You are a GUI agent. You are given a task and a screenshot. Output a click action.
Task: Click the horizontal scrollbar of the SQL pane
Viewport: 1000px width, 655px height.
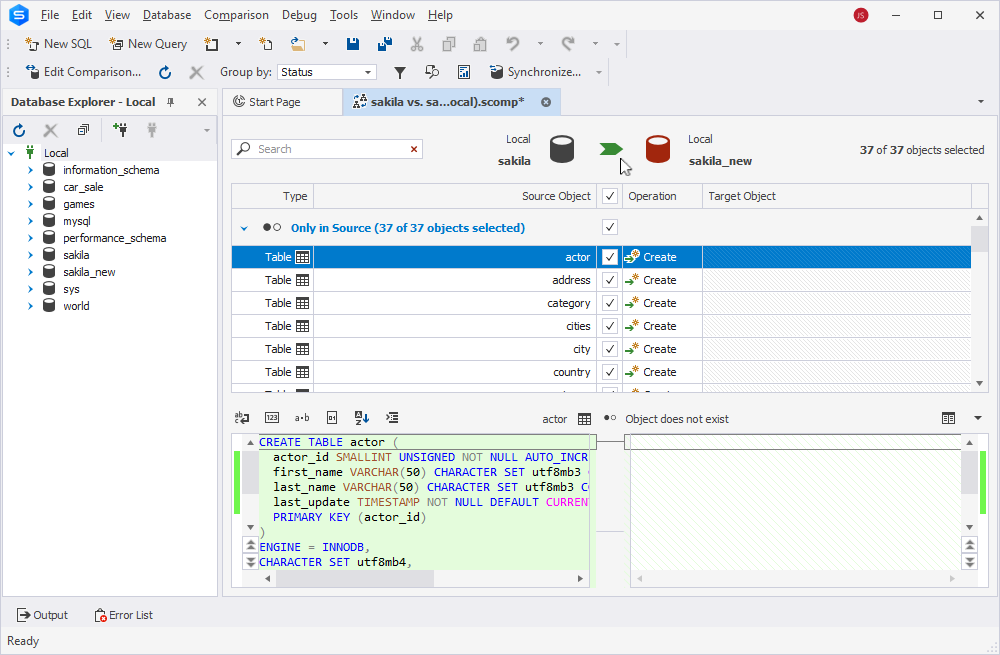[x=423, y=578]
